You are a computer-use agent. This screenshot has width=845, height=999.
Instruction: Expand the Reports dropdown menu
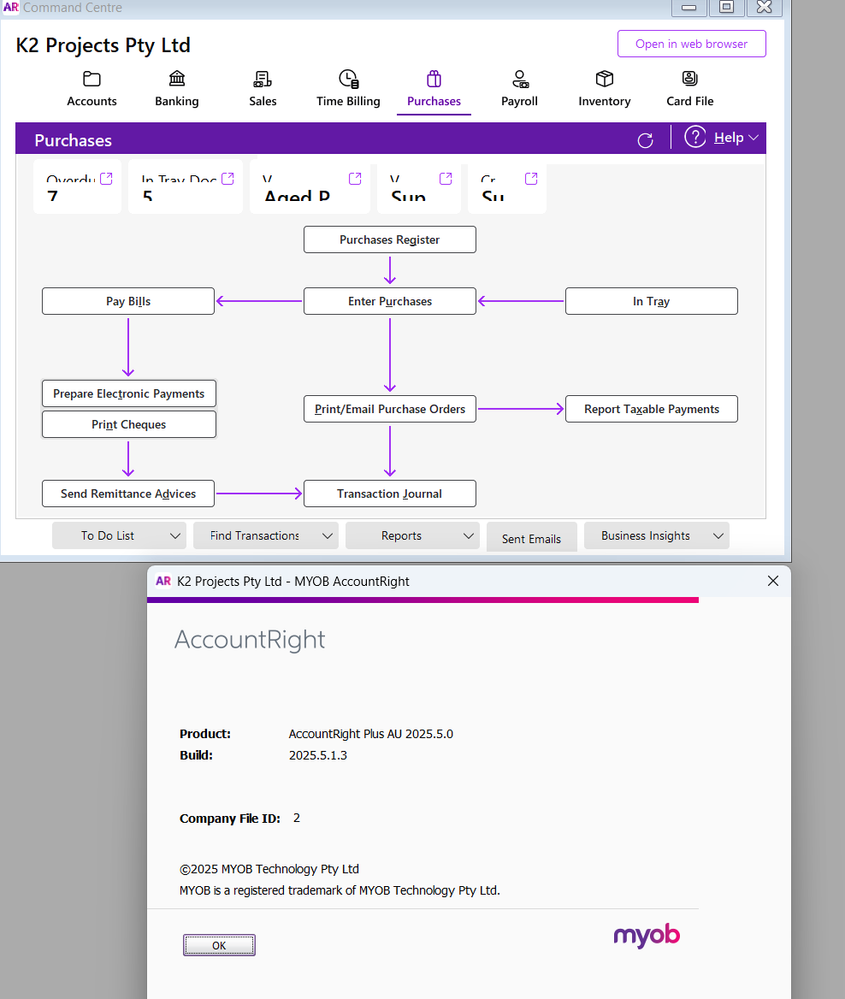(x=468, y=536)
